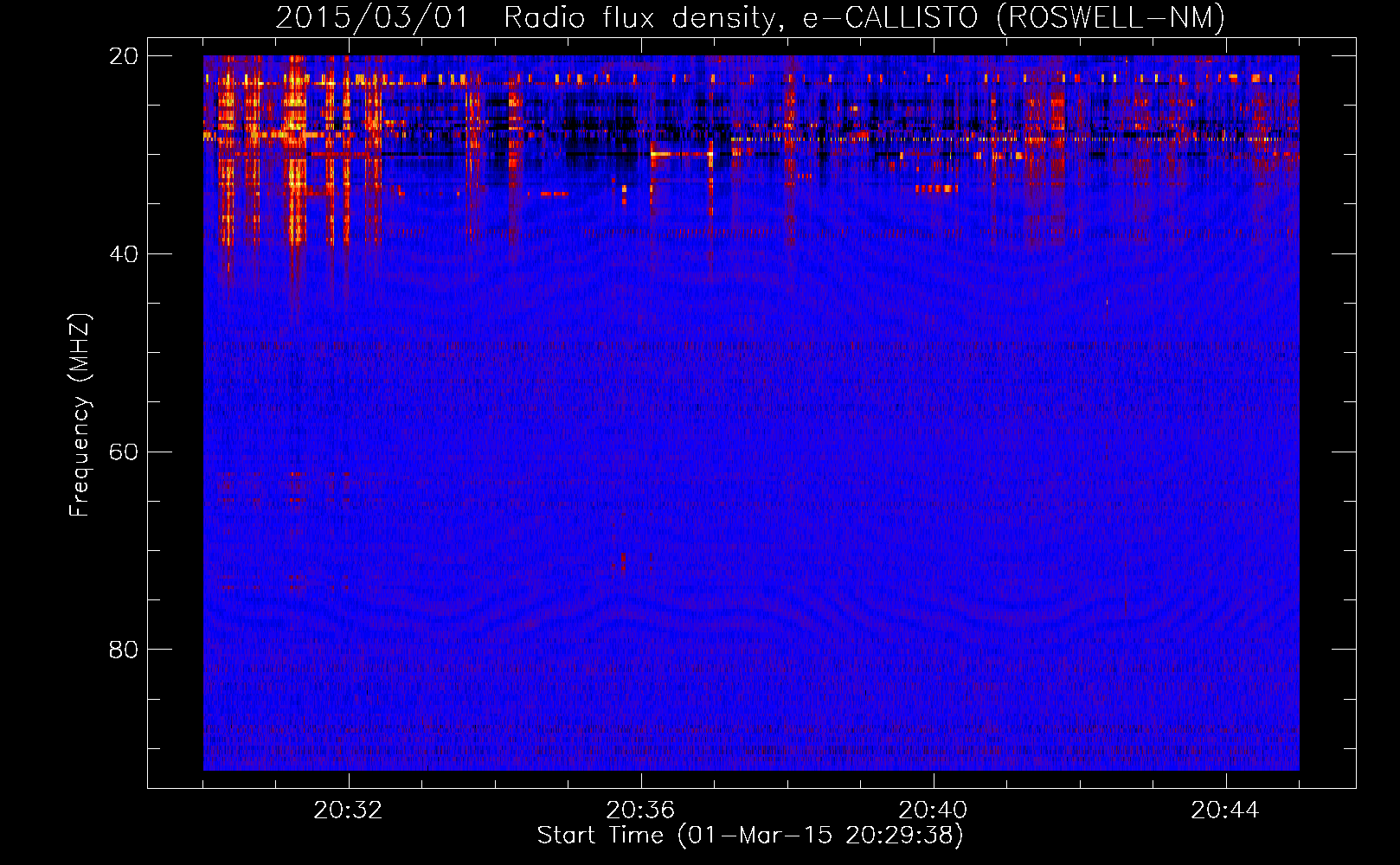Screen dimensions: 1400x865
Task: Click the '20' frequency tick label
Action: coord(123,56)
